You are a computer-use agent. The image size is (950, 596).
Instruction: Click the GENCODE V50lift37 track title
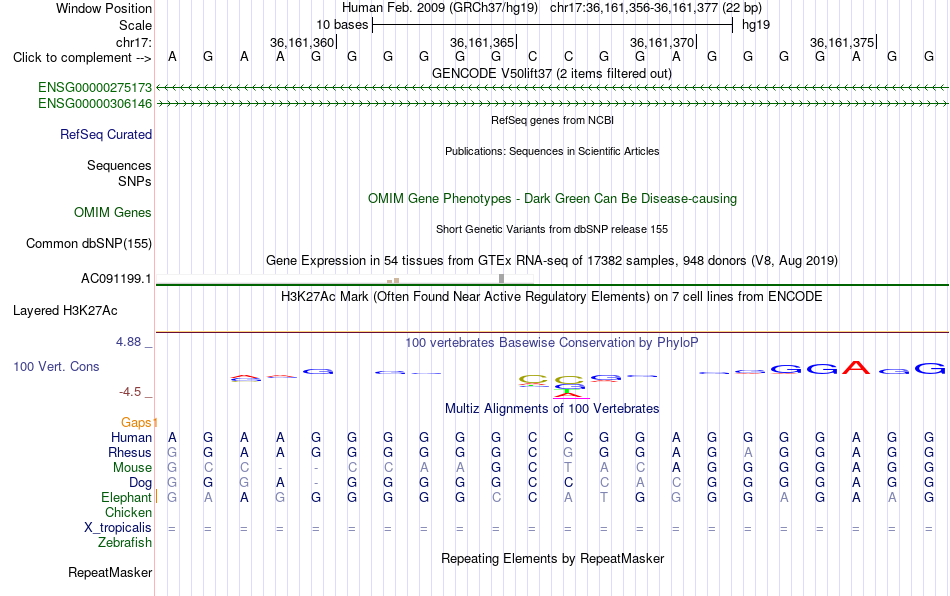click(552, 73)
